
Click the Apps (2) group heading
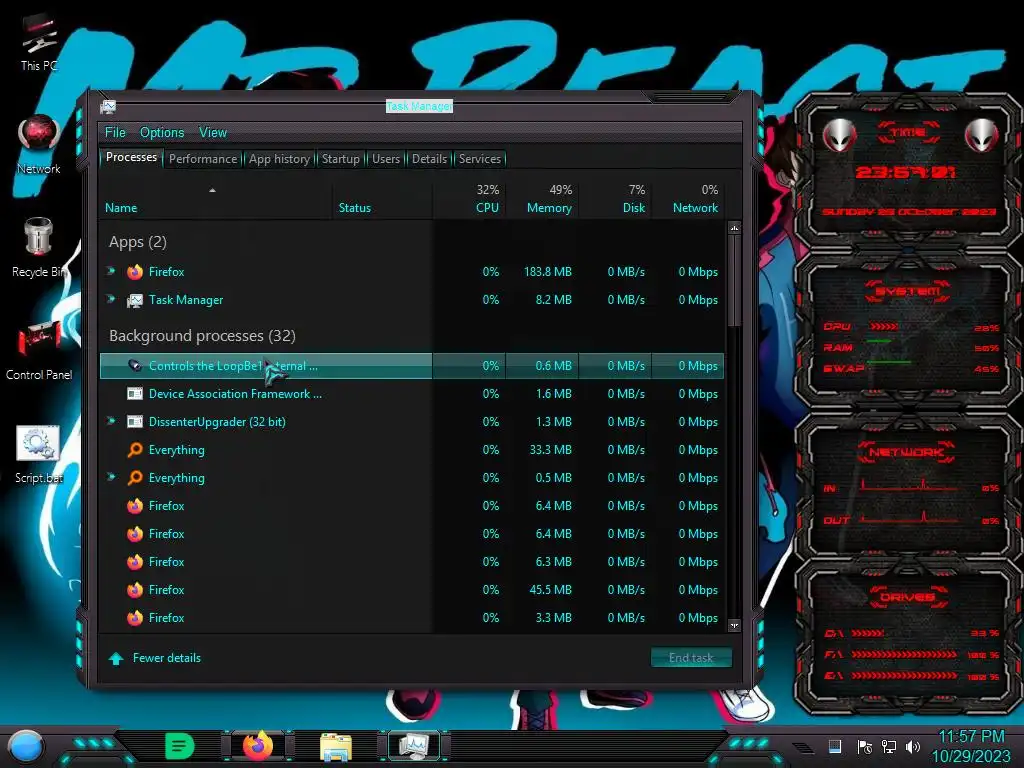[138, 242]
